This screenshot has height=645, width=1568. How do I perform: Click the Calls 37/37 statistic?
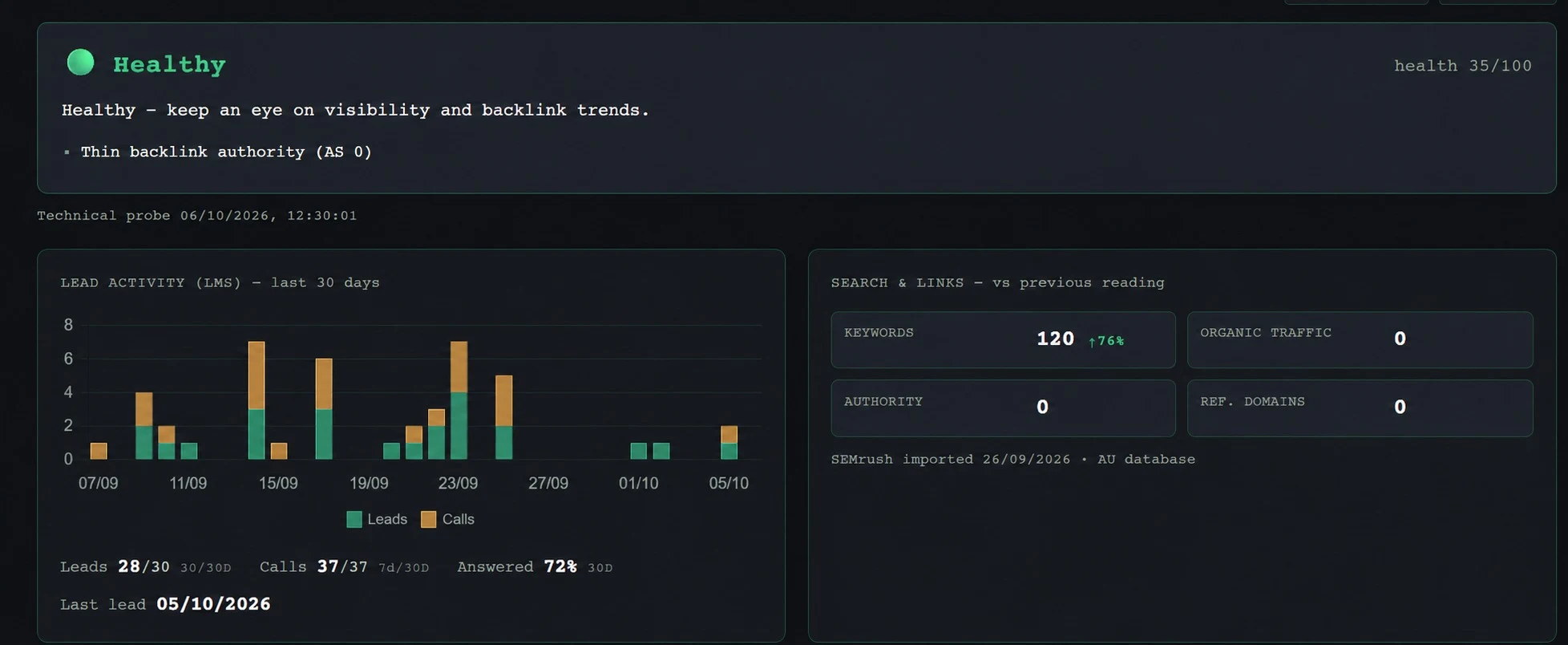344,566
